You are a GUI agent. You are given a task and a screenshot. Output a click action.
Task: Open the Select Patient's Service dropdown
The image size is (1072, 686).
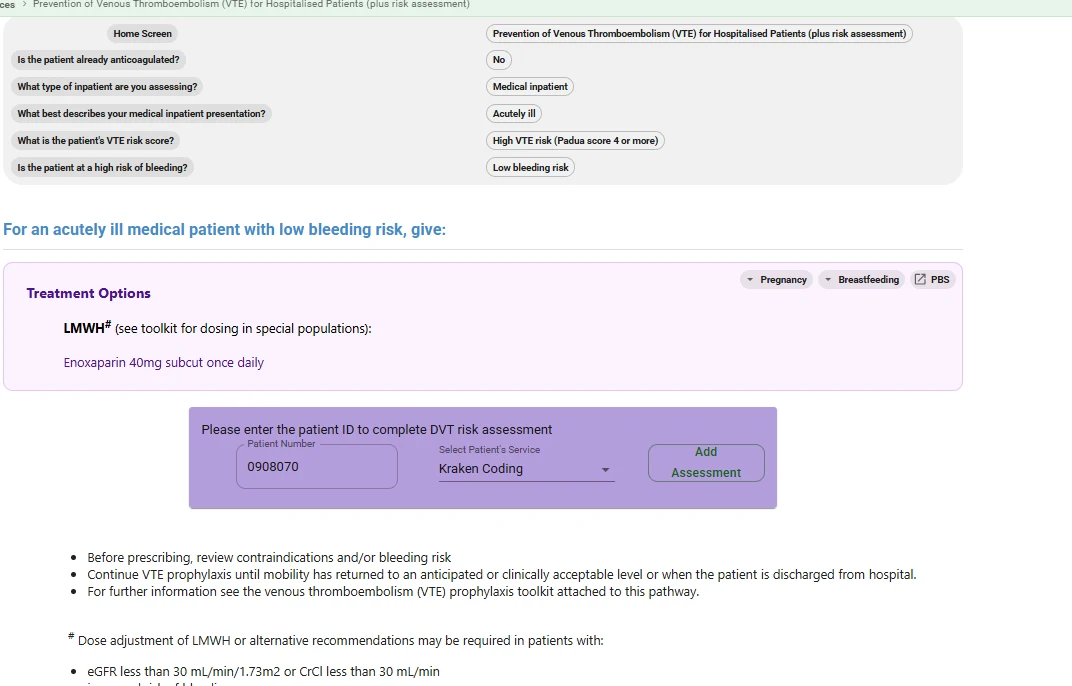tap(526, 469)
